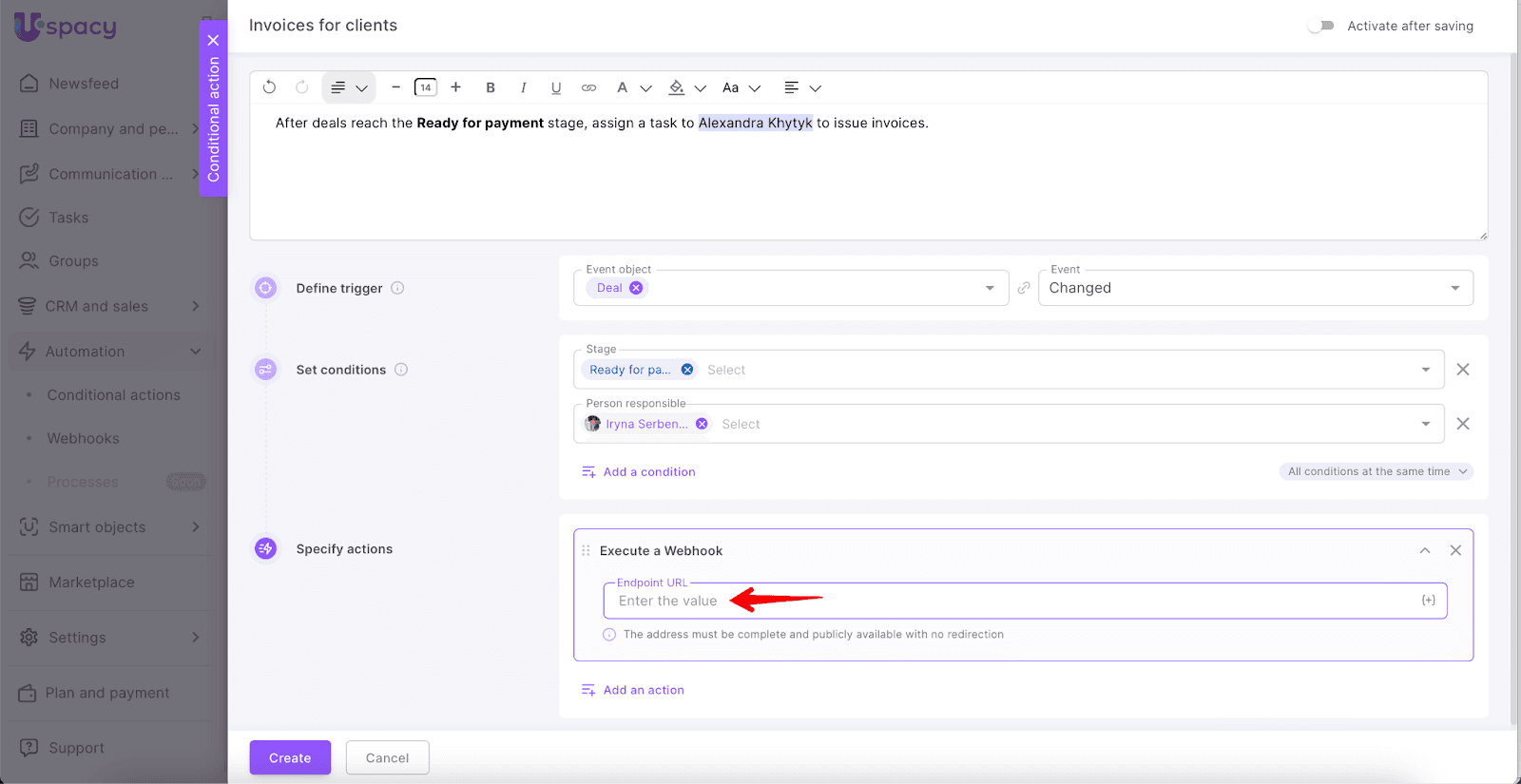Insert a hyperlink in the editor
The image size is (1521, 784).
click(x=589, y=87)
